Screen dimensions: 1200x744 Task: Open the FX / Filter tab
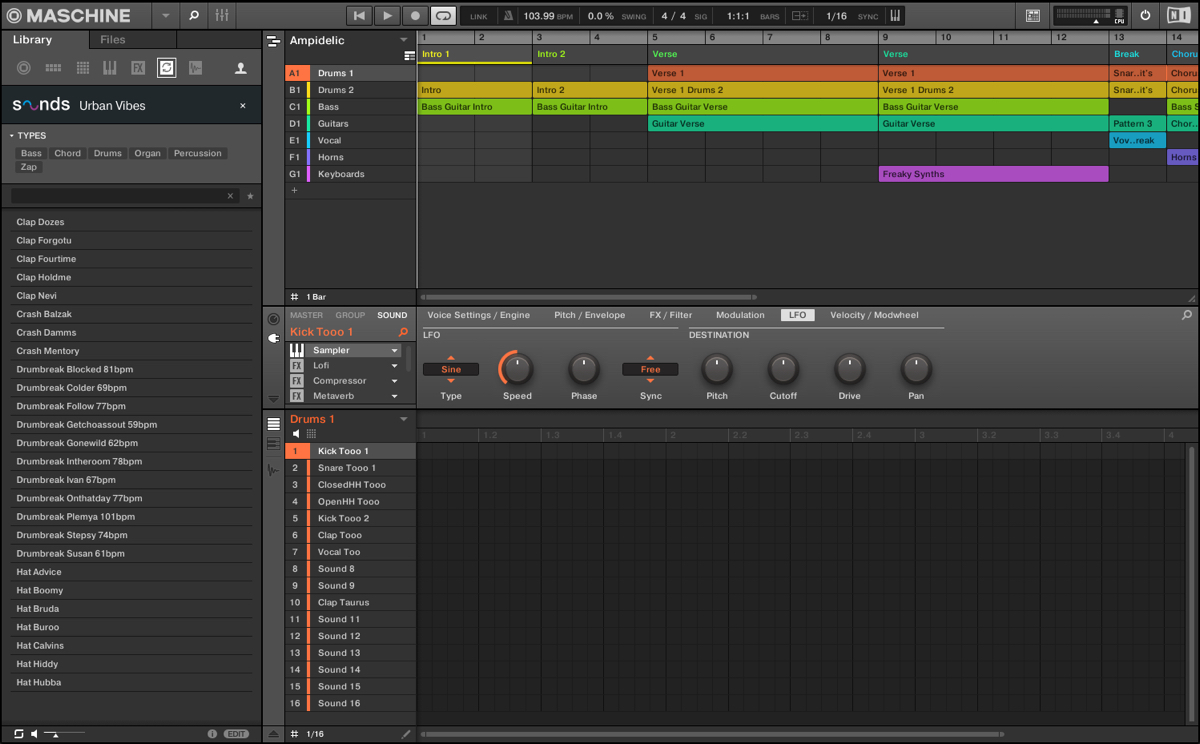pyautogui.click(x=670, y=315)
